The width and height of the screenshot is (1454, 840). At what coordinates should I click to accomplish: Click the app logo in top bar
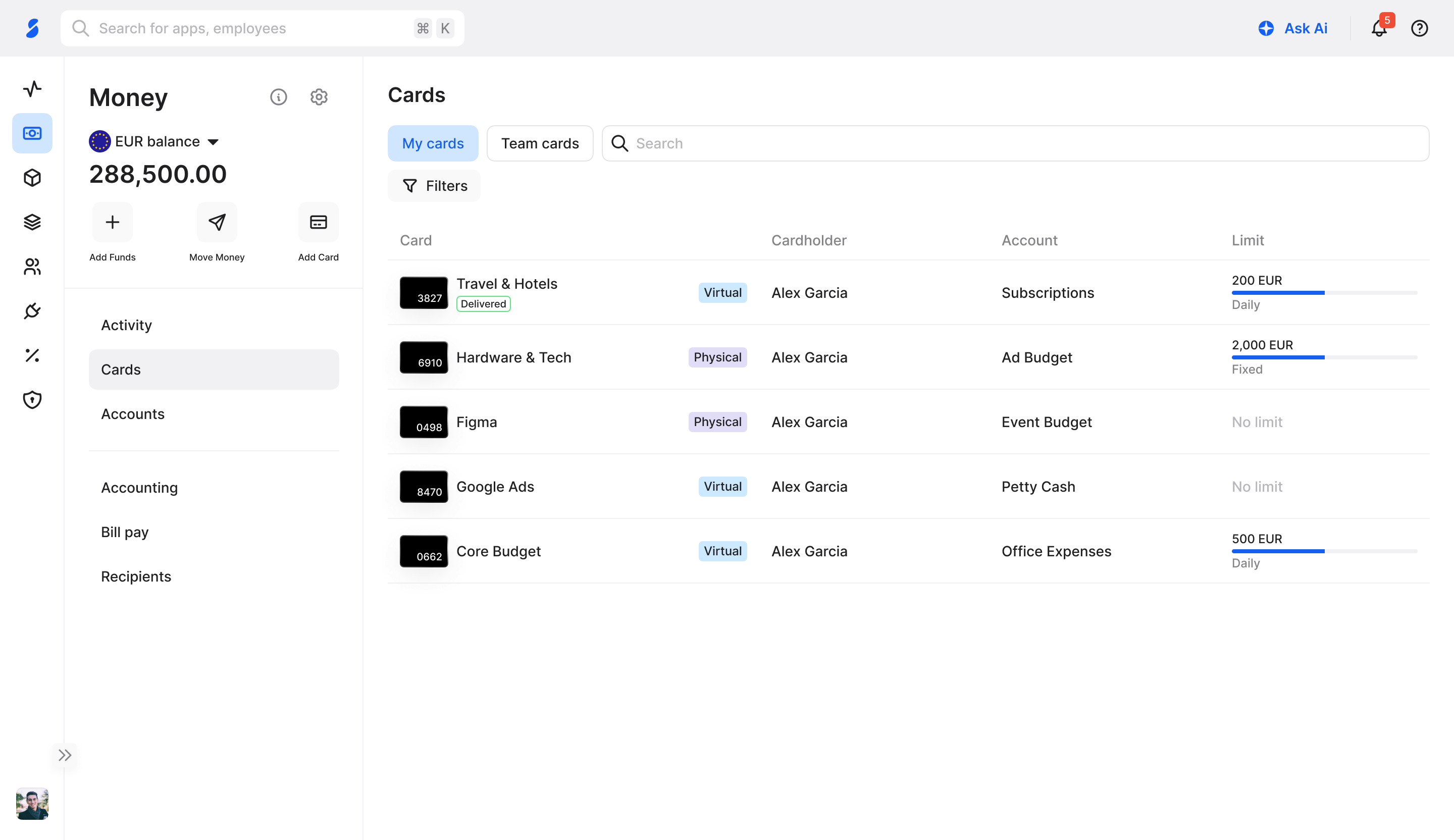(x=32, y=28)
